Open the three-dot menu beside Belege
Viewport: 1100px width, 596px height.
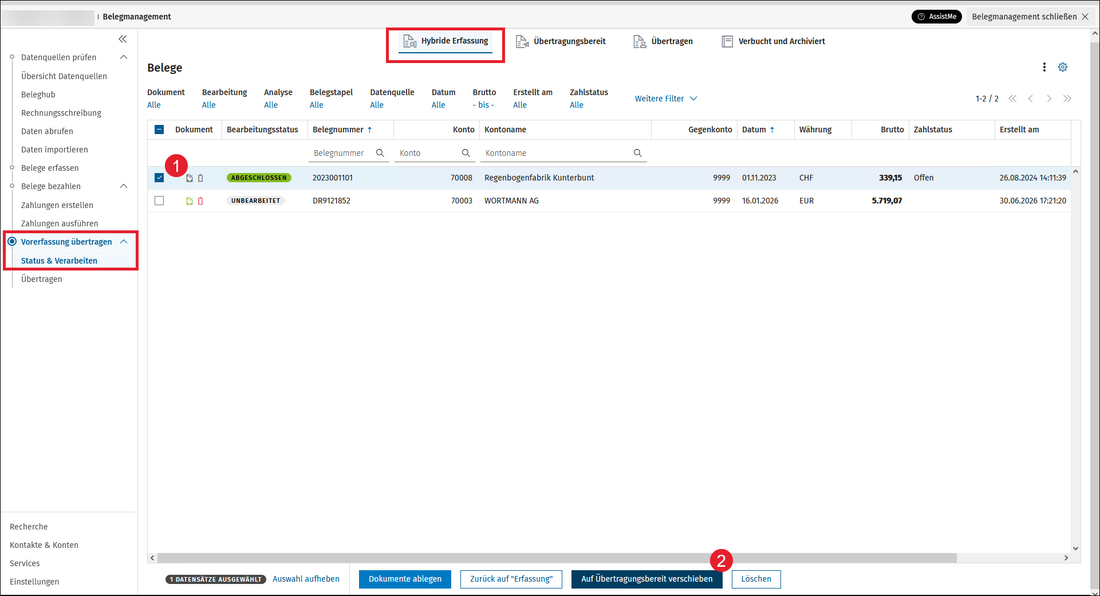[x=1044, y=67]
